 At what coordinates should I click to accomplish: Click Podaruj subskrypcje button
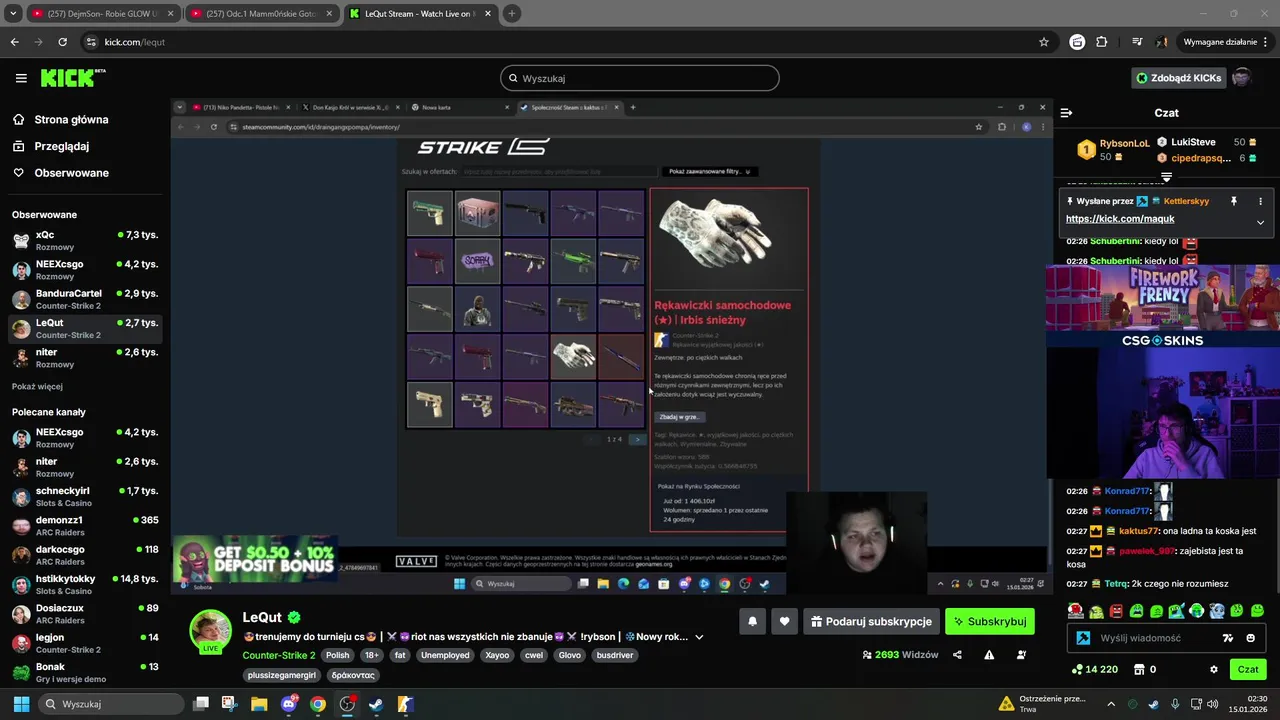871,622
